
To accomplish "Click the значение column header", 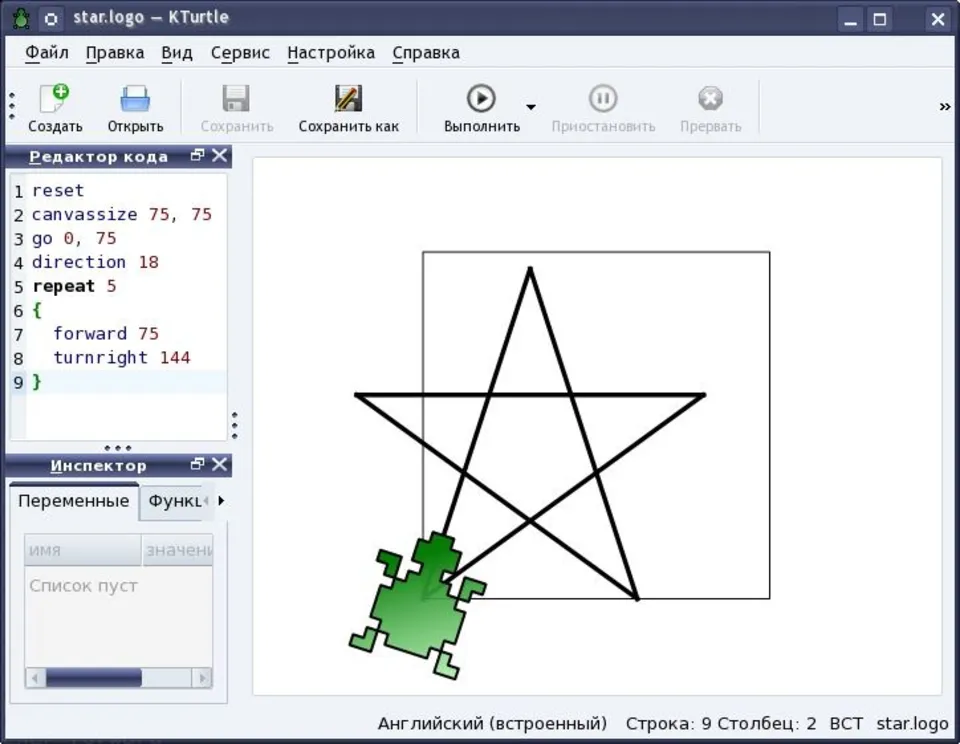I will click(177, 550).
